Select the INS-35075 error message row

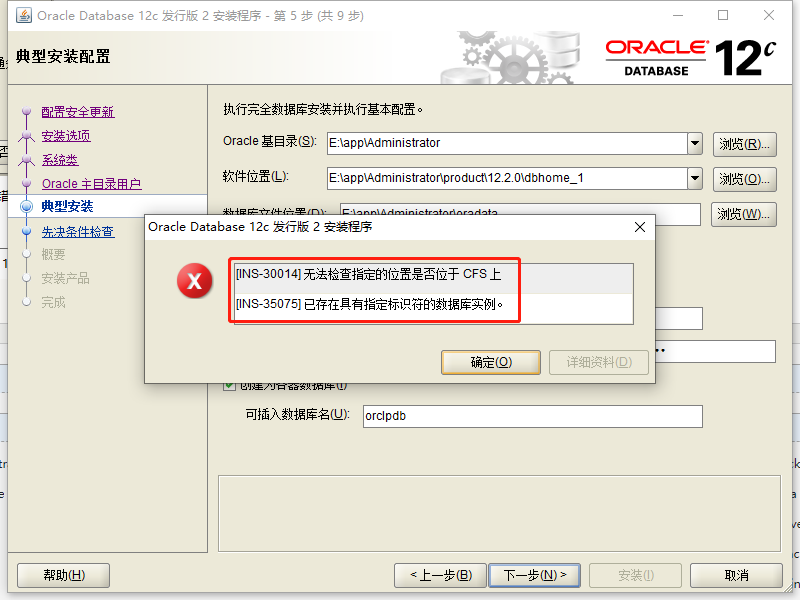[x=434, y=305]
